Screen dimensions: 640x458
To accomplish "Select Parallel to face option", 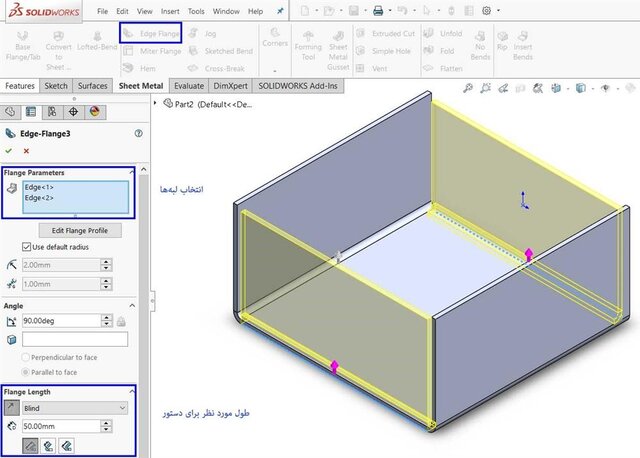I will pos(25,372).
